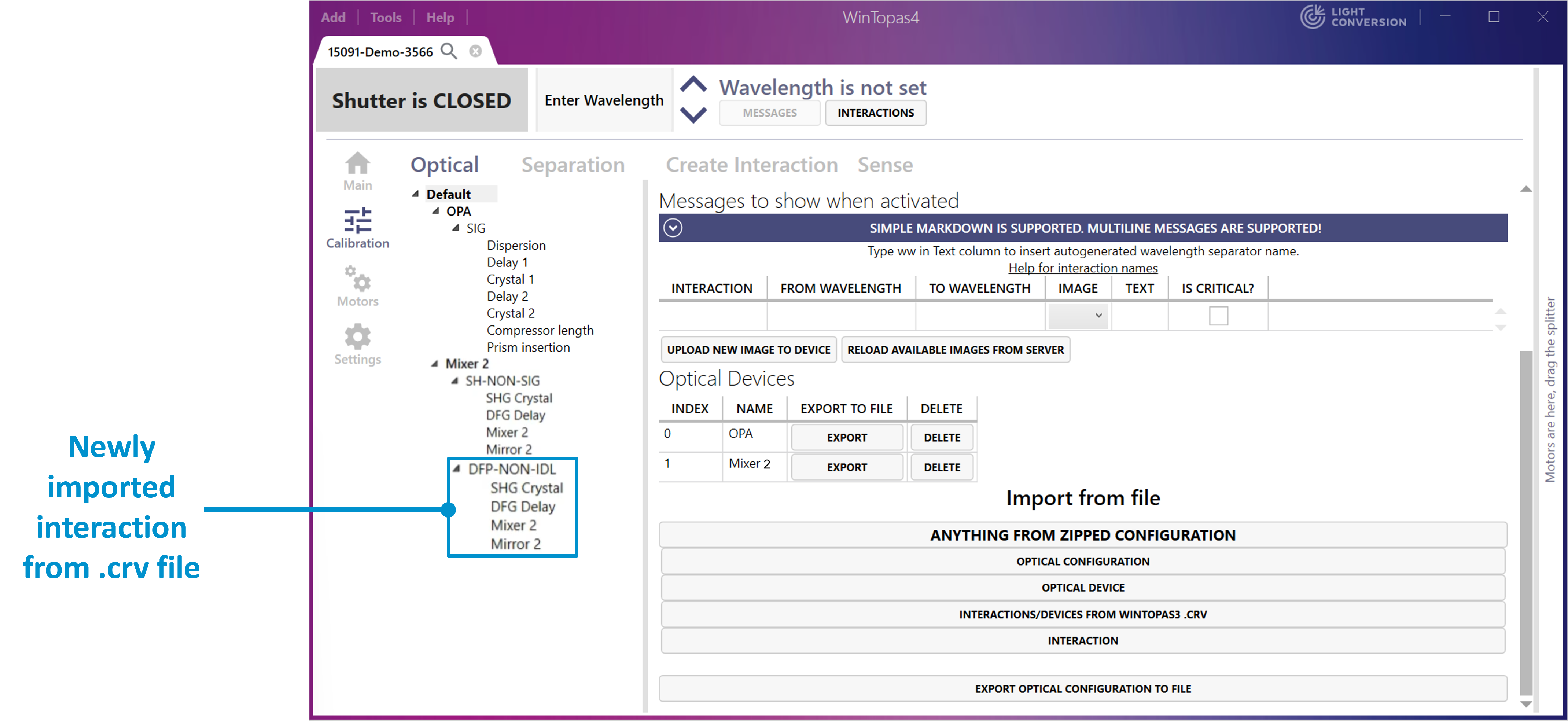1568x721 pixels.
Task: Click the Interaction column header
Action: click(711, 288)
